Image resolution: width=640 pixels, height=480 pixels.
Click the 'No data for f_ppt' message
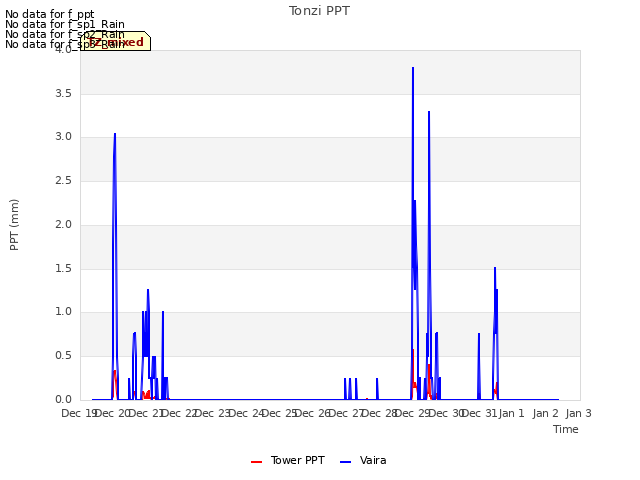coord(49,14)
